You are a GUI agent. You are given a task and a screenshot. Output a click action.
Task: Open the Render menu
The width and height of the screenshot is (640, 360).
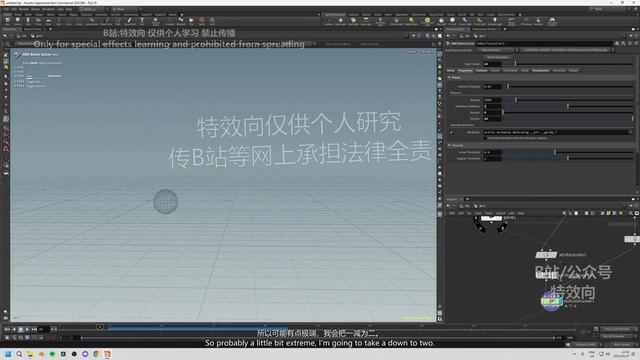point(24,9)
